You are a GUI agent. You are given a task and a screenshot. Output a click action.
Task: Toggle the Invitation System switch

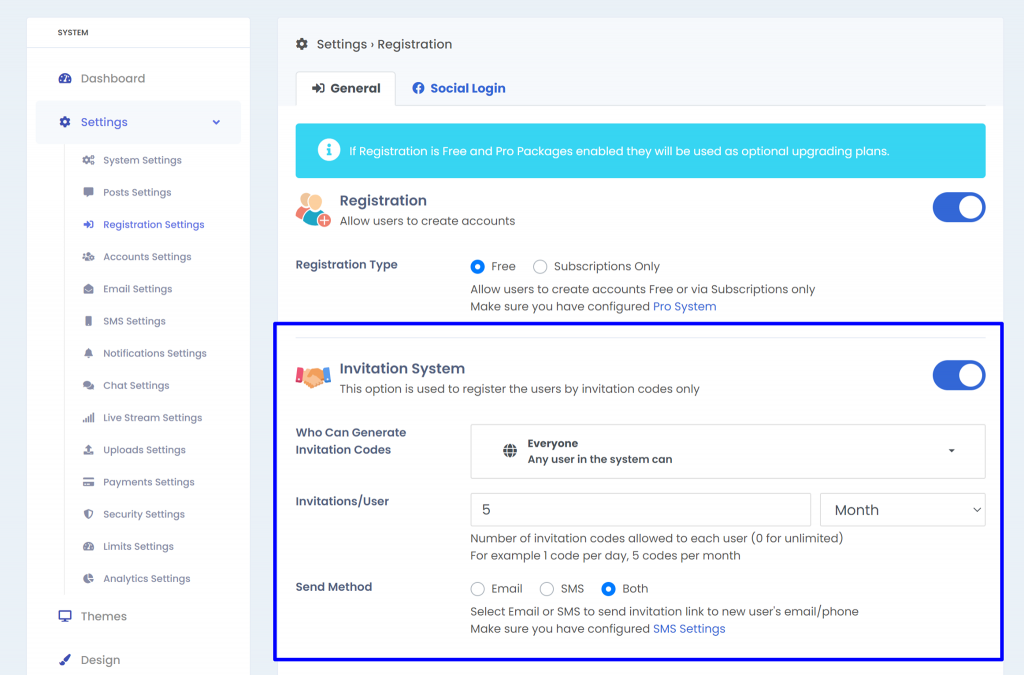[x=959, y=375]
